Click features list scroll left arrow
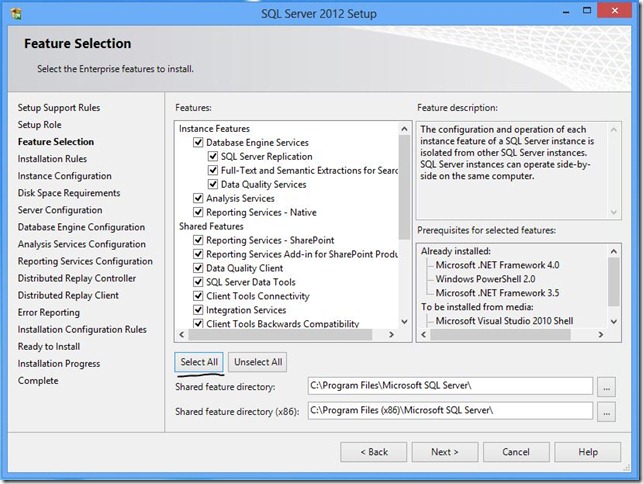The image size is (643, 484). 182,335
